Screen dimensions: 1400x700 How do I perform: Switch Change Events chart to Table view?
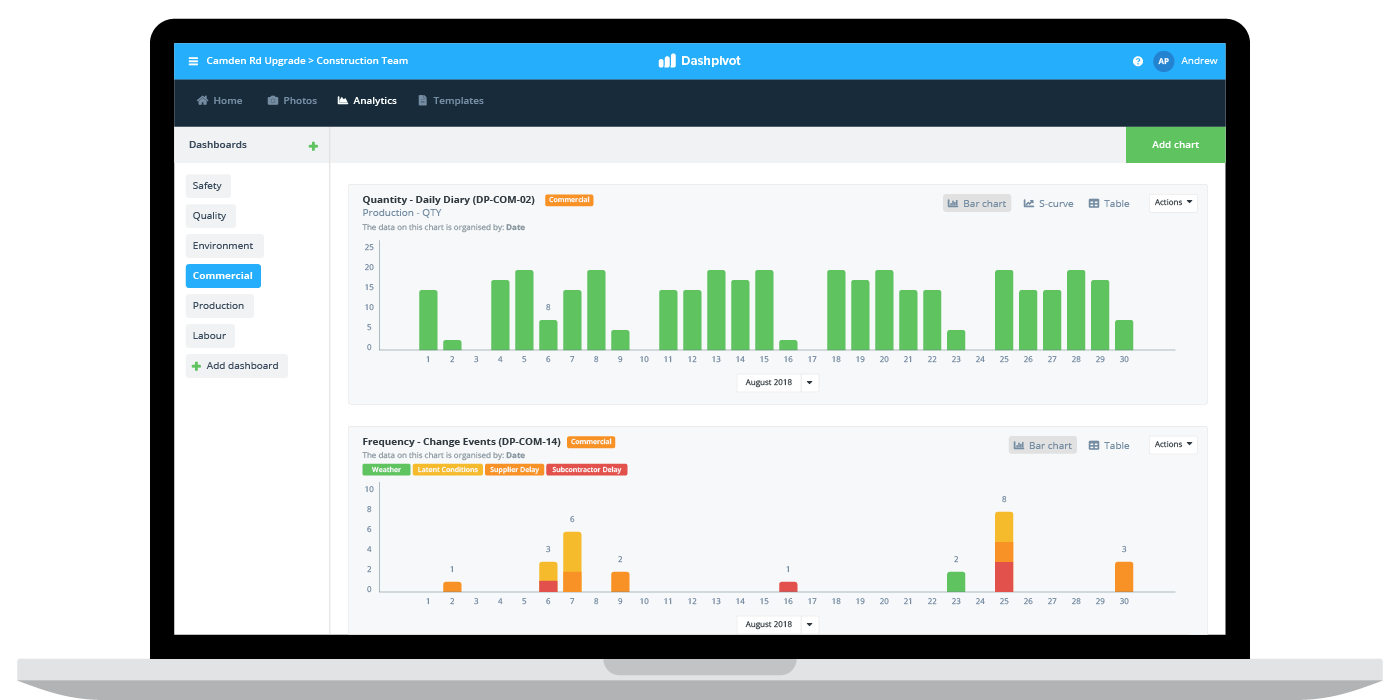(x=1109, y=445)
